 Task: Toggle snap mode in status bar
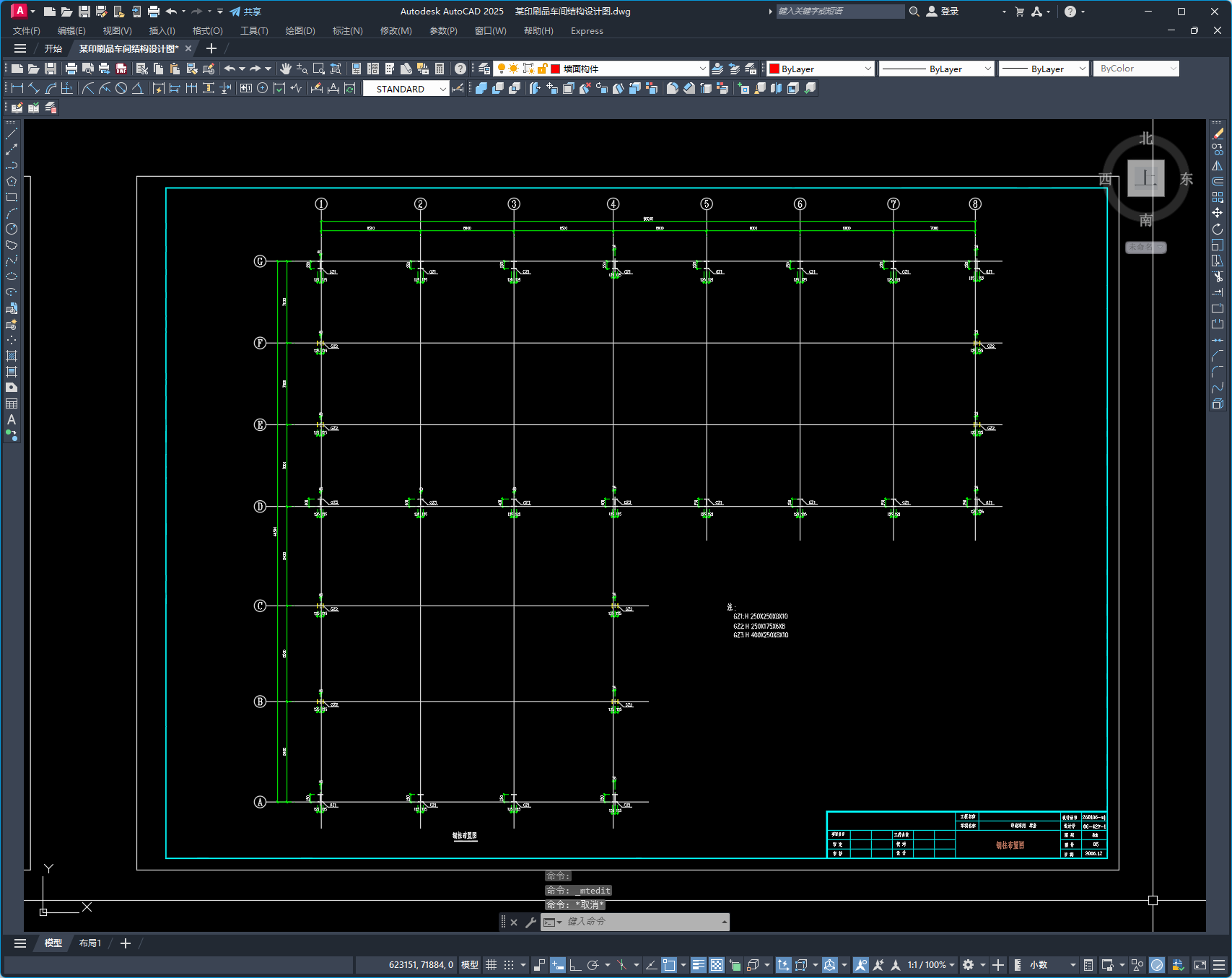[509, 965]
